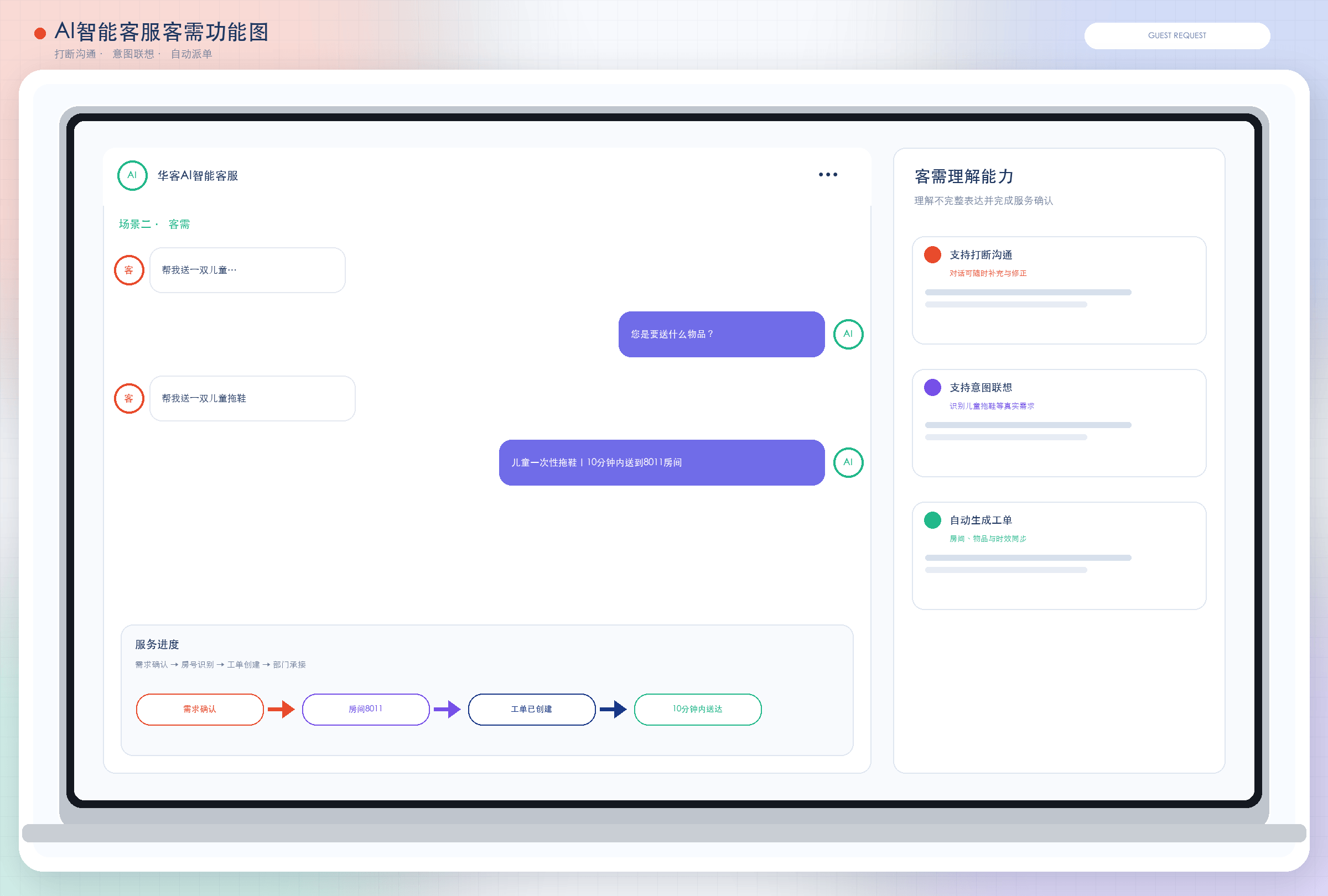
Task: Click the 服务进度 section heading
Action: click(157, 645)
